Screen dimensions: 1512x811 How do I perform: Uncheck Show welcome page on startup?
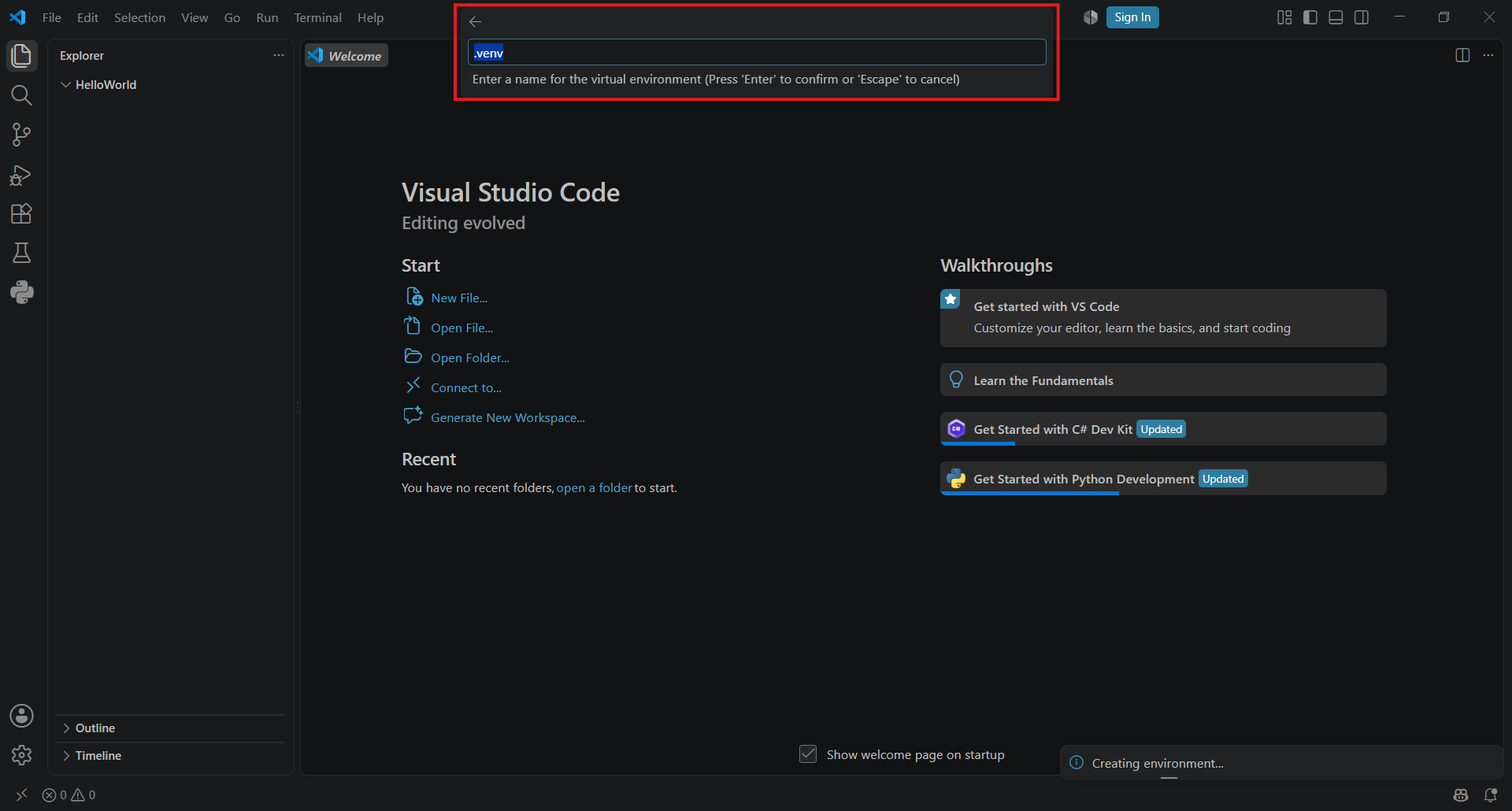pyautogui.click(x=808, y=754)
